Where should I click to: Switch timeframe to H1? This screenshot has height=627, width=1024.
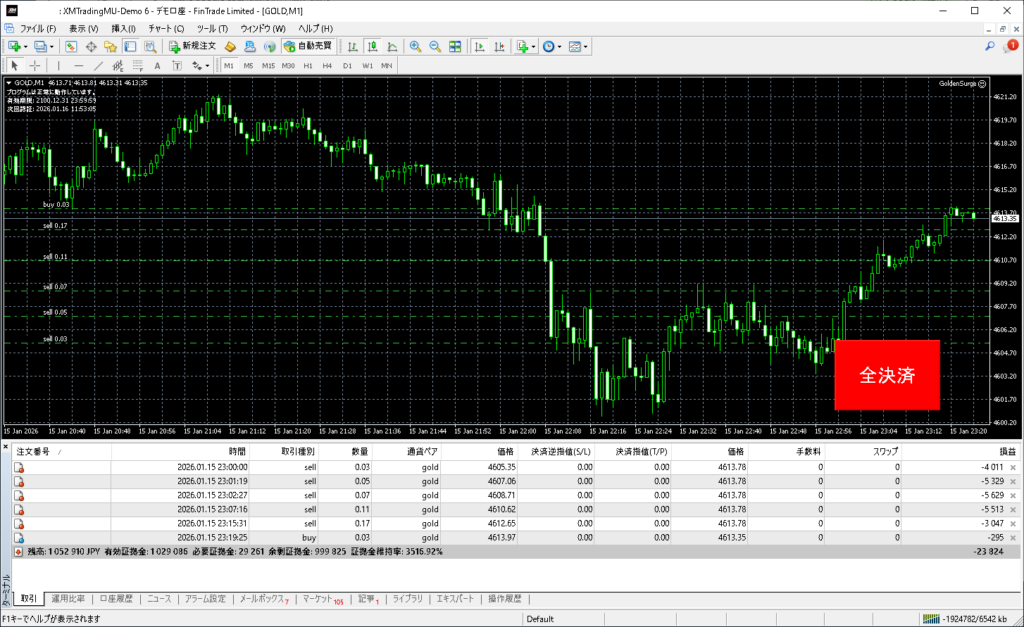pos(307,65)
